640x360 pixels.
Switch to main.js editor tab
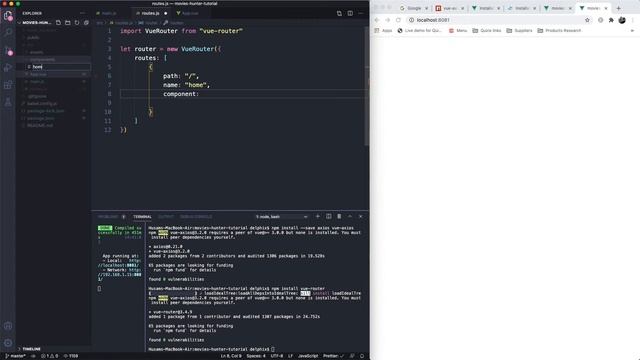click(x=109, y=13)
